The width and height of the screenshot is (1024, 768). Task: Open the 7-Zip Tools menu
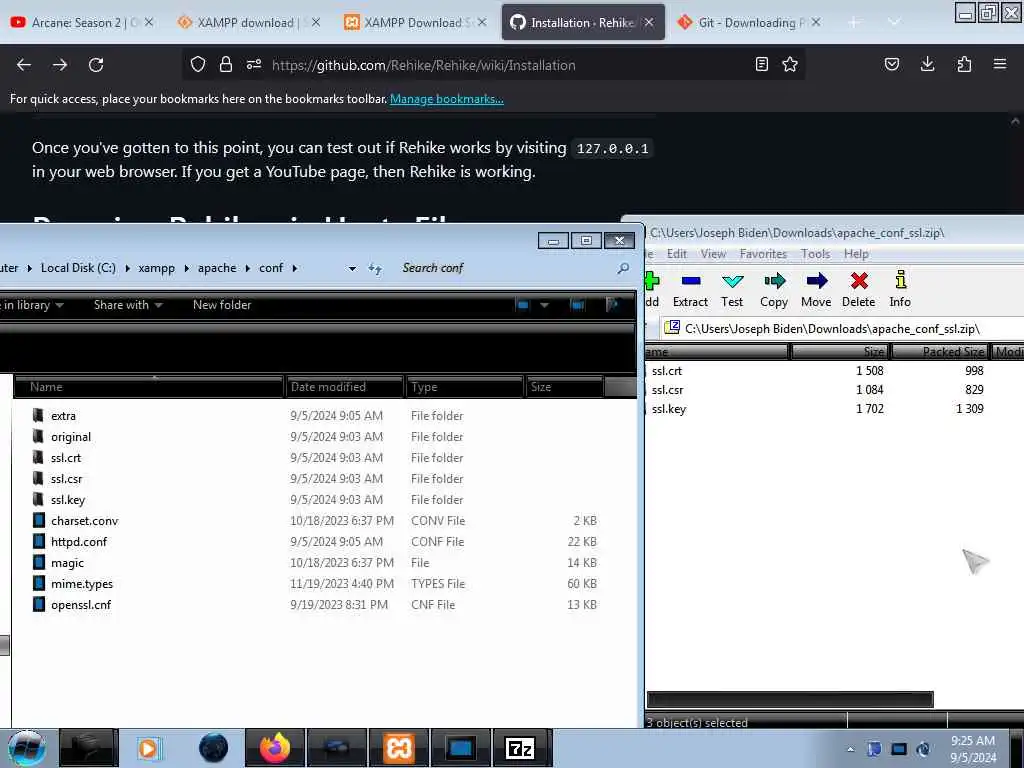click(x=816, y=254)
